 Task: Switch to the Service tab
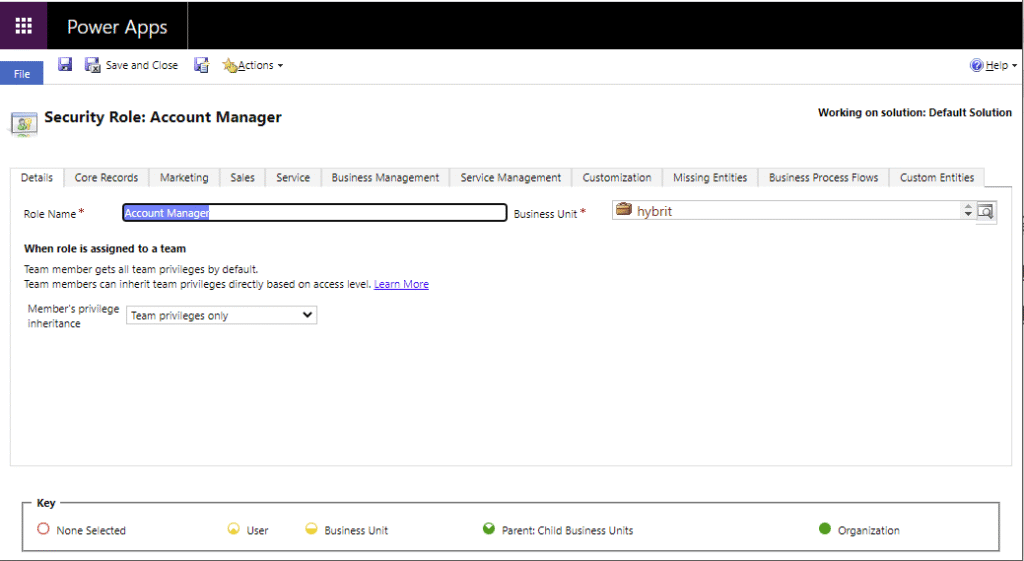[x=293, y=178]
